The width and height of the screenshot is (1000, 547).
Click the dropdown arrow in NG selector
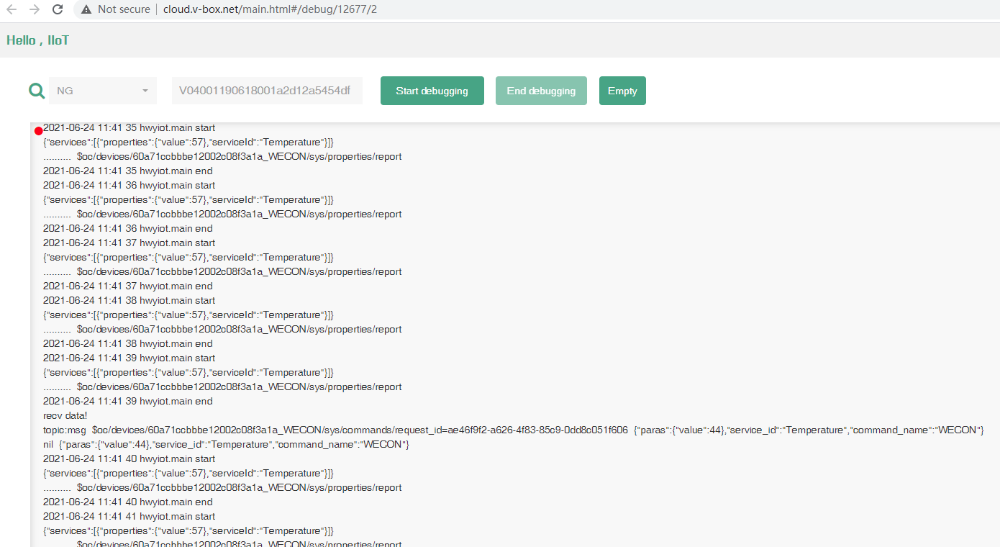[145, 91]
